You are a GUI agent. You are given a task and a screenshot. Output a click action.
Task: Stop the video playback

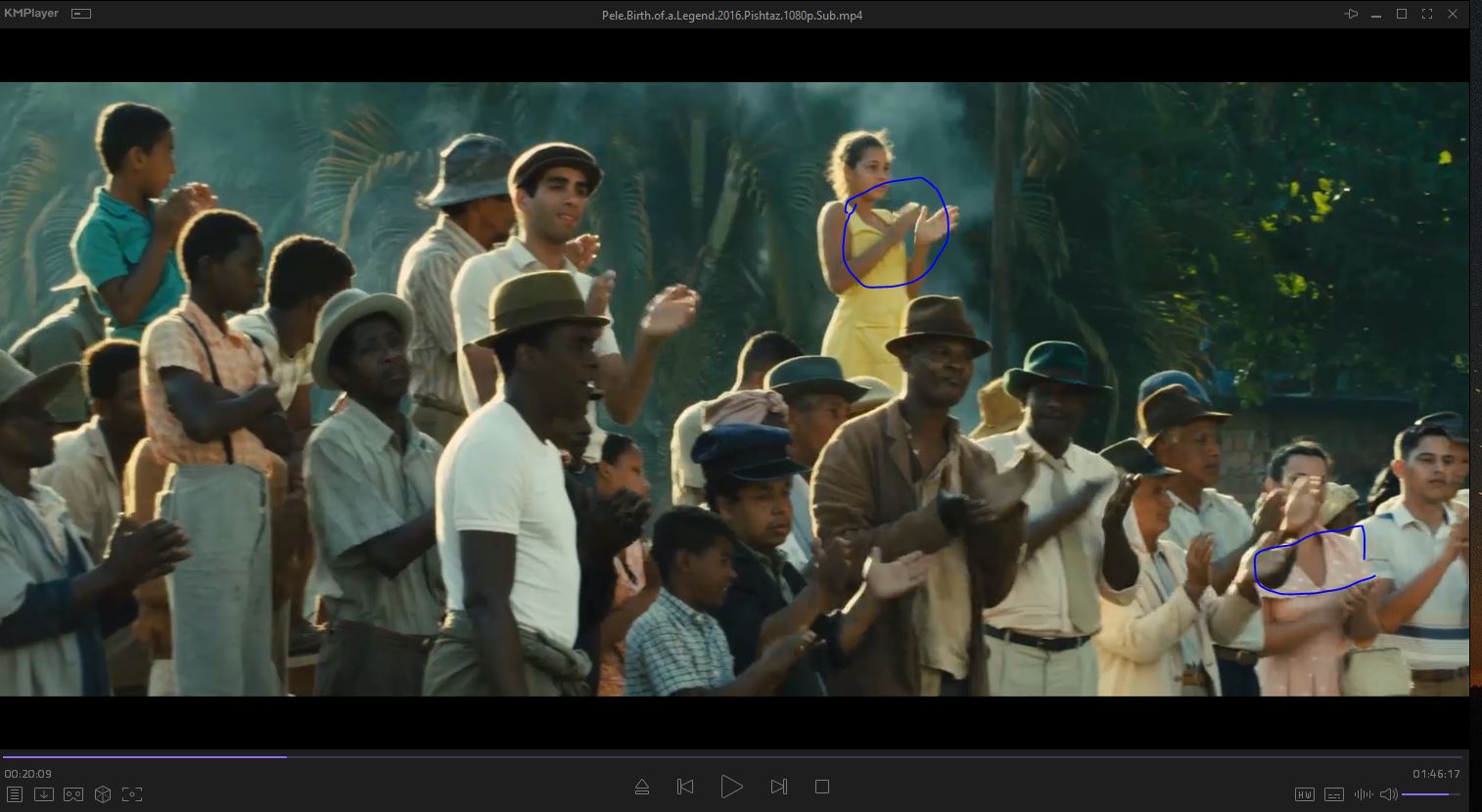(x=822, y=787)
